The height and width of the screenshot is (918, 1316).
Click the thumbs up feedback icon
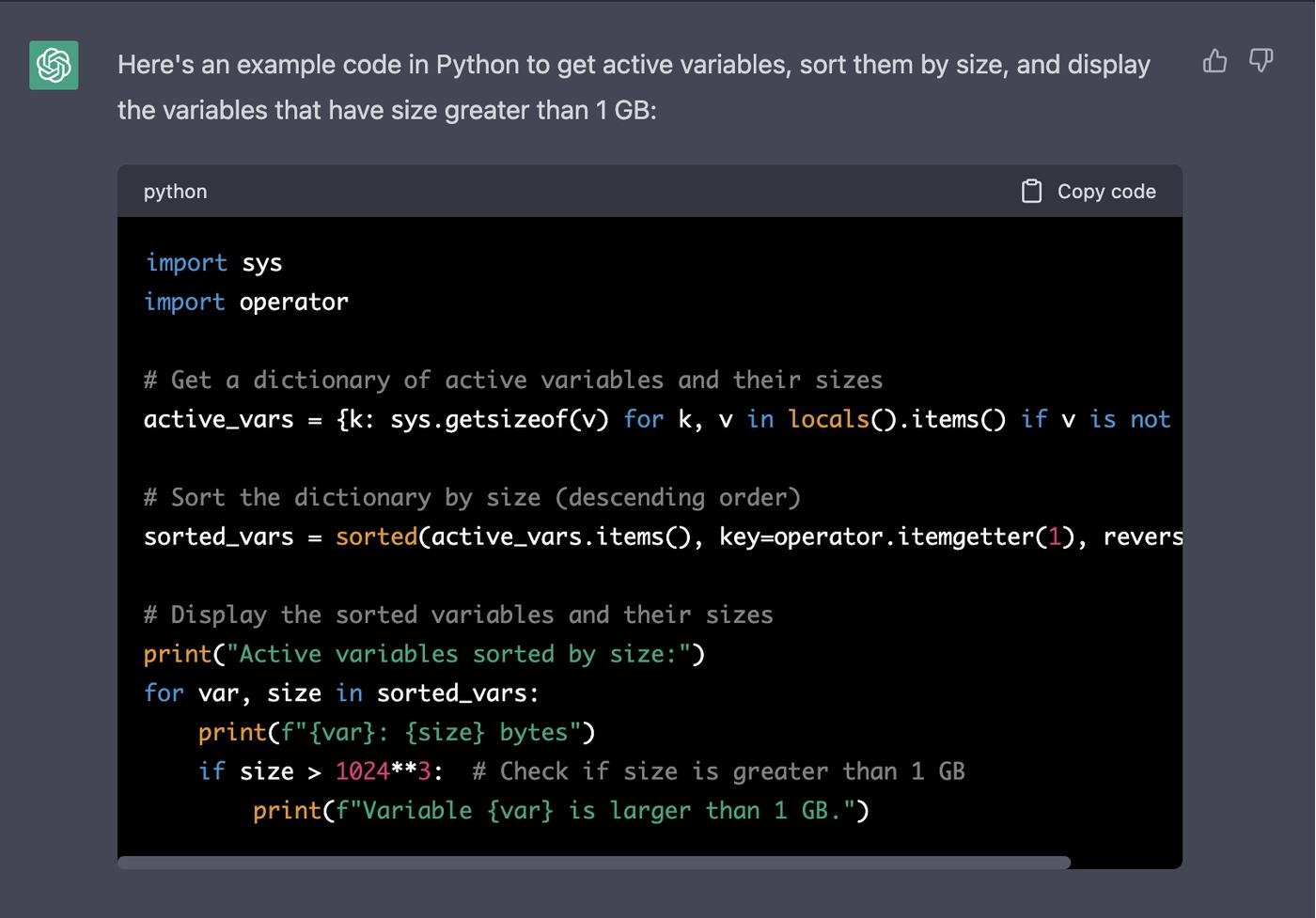click(x=1214, y=62)
